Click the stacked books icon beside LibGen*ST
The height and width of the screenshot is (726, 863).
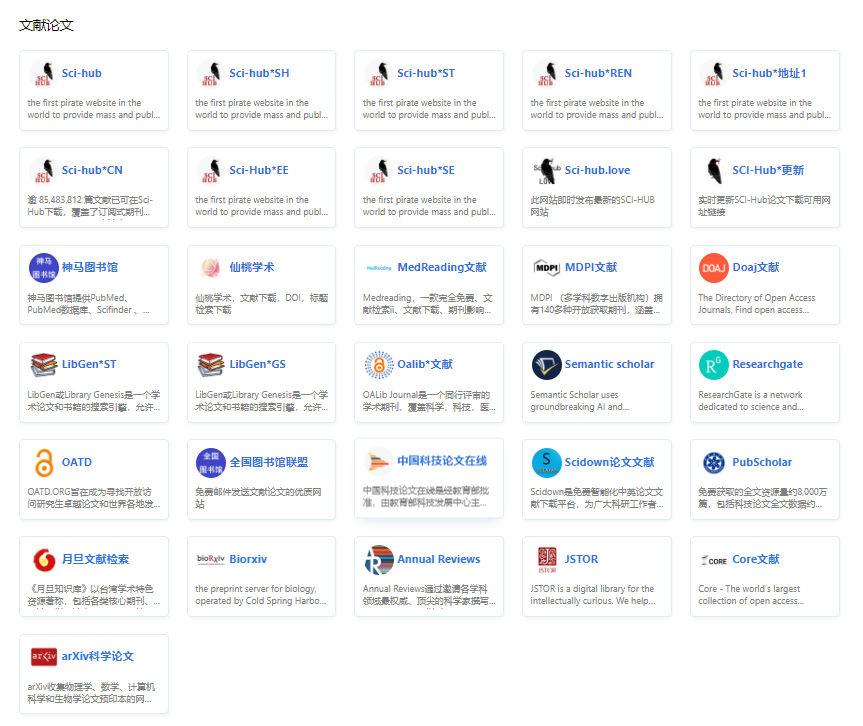click(x=43, y=365)
